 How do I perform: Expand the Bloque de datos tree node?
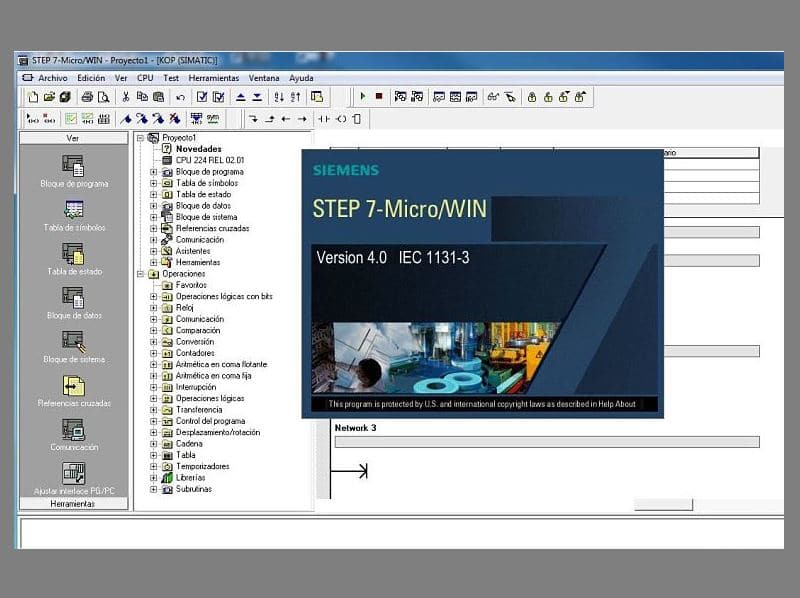(153, 206)
